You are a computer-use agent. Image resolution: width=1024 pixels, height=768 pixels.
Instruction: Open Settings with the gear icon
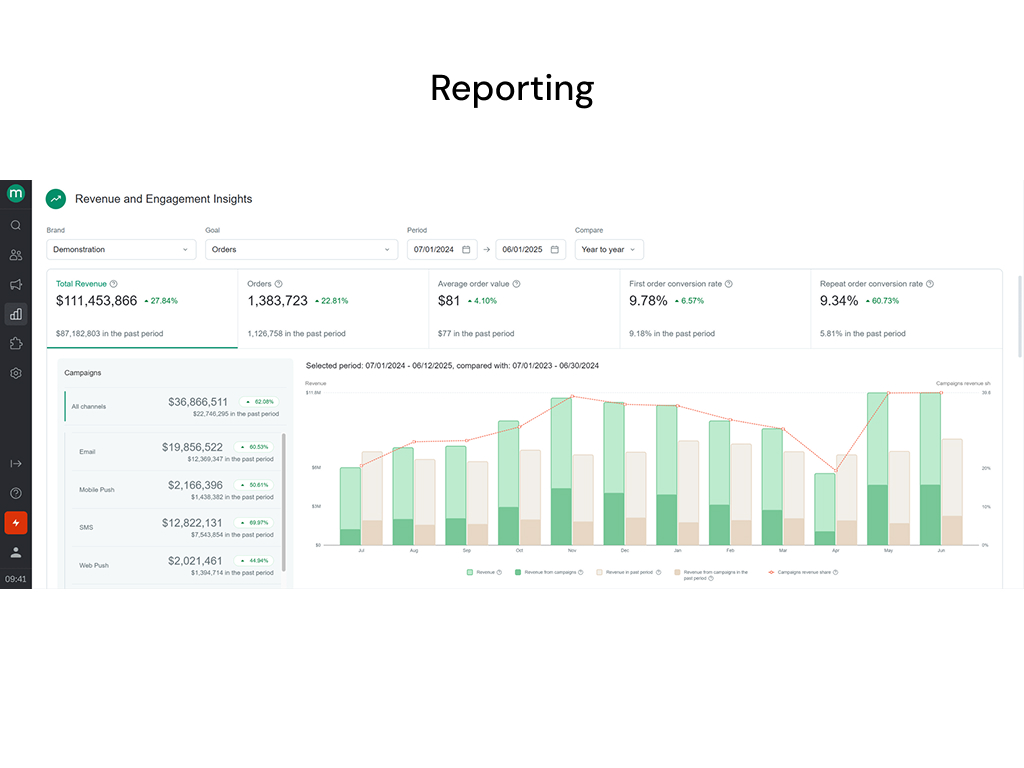click(x=16, y=373)
